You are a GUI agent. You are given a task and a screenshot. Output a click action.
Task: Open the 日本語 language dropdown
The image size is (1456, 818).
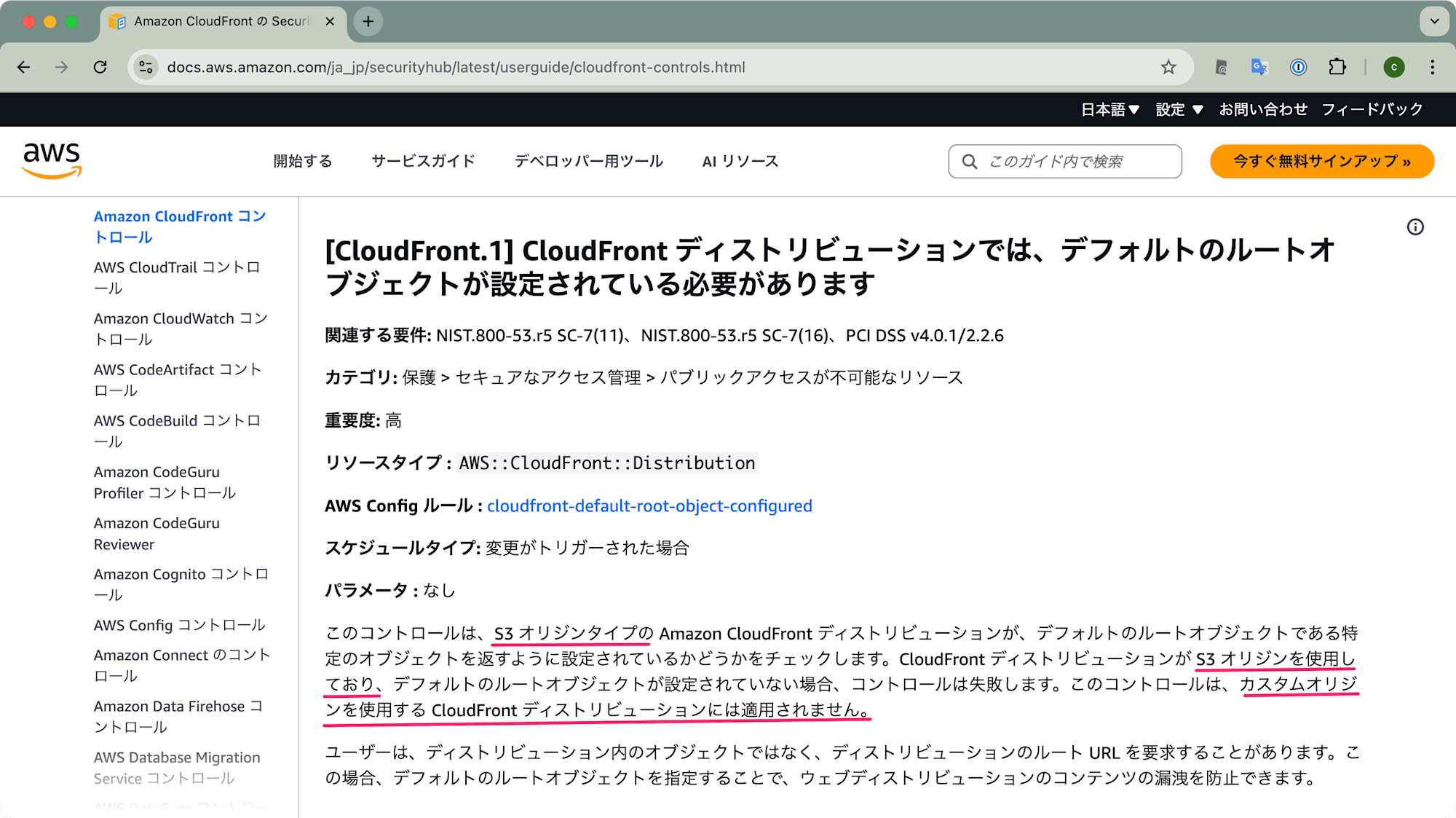coord(1110,109)
